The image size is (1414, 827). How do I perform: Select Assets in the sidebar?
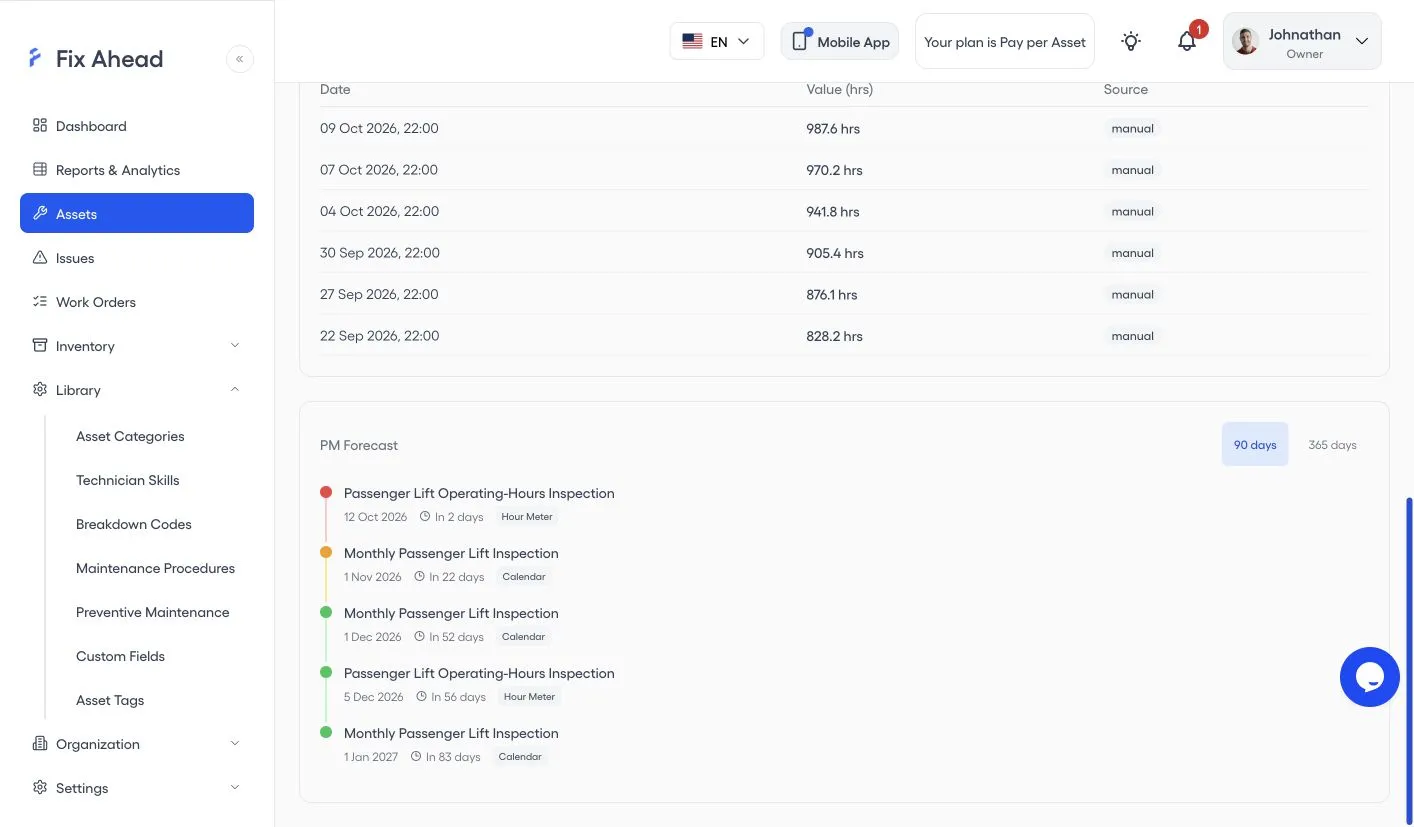click(137, 213)
